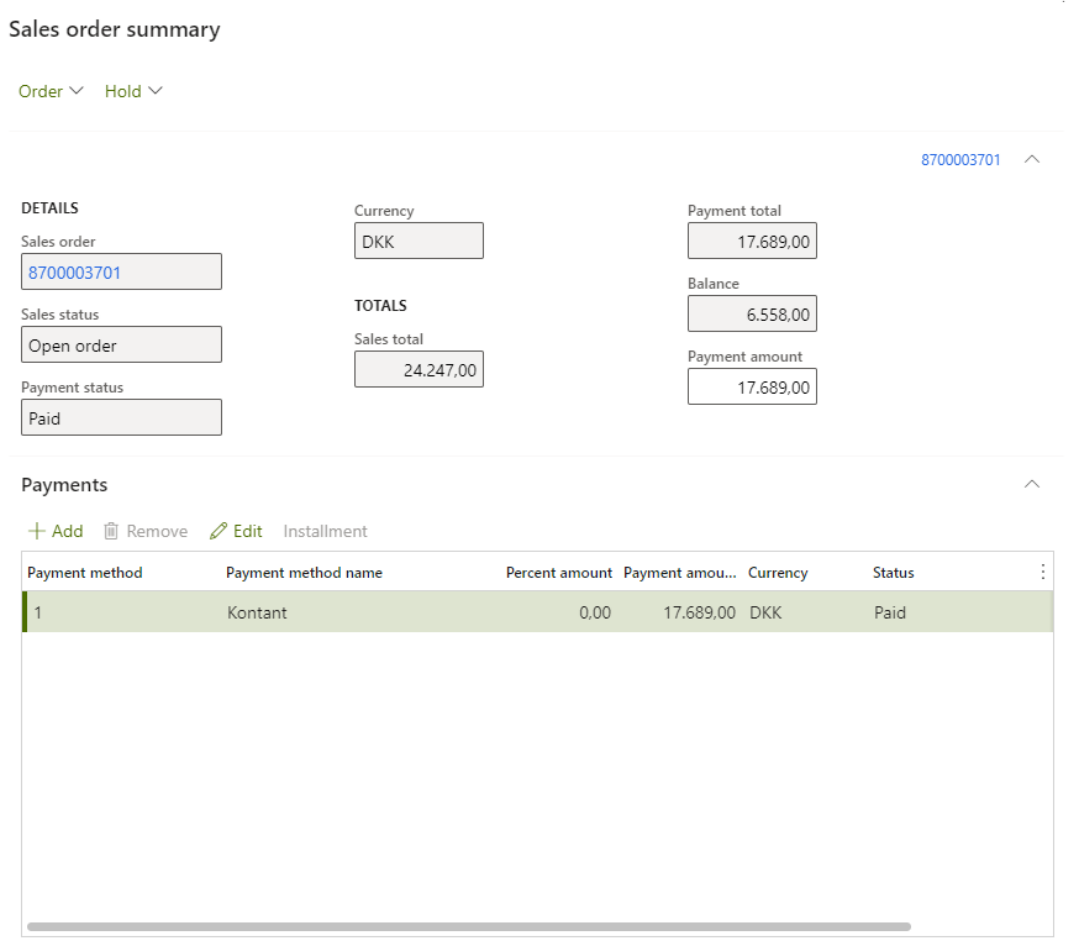Click the Currency field showing DKK
Screen dimensions: 1066x945
(418, 241)
